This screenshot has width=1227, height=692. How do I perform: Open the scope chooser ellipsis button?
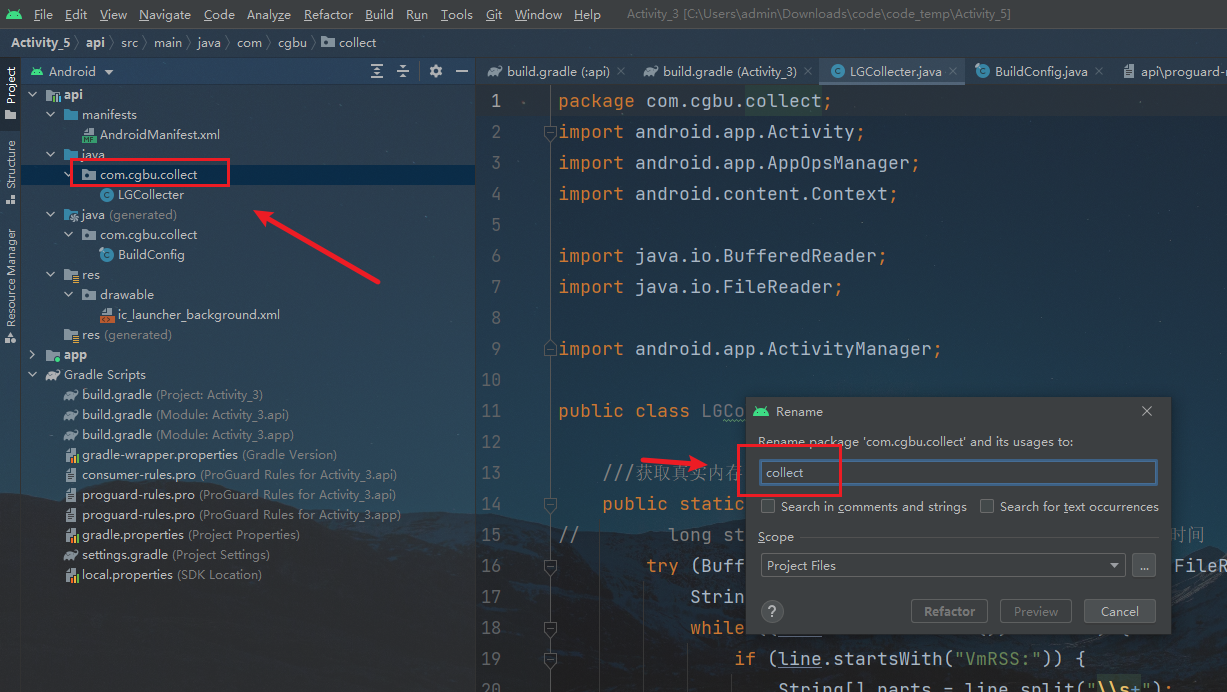pos(1145,566)
